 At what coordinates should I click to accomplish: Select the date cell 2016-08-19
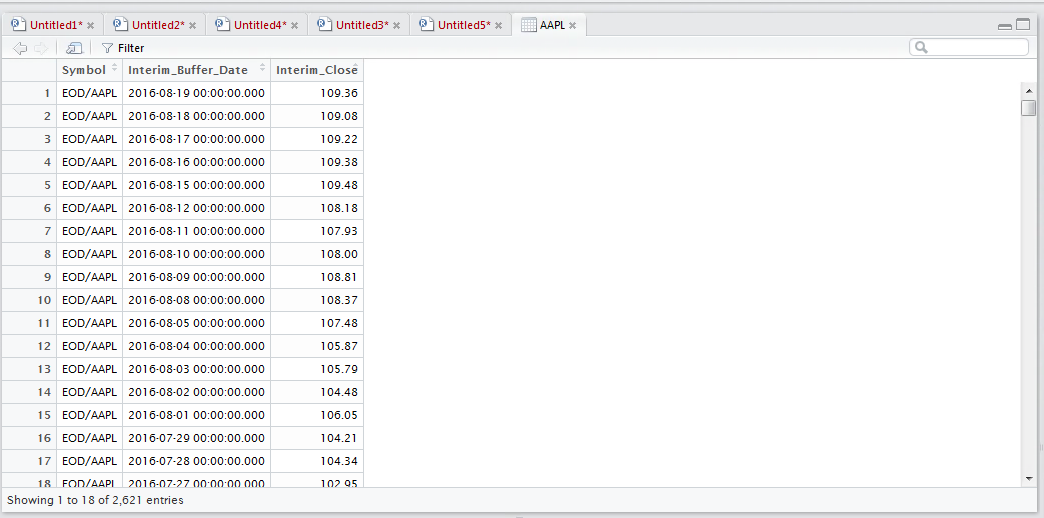point(196,93)
